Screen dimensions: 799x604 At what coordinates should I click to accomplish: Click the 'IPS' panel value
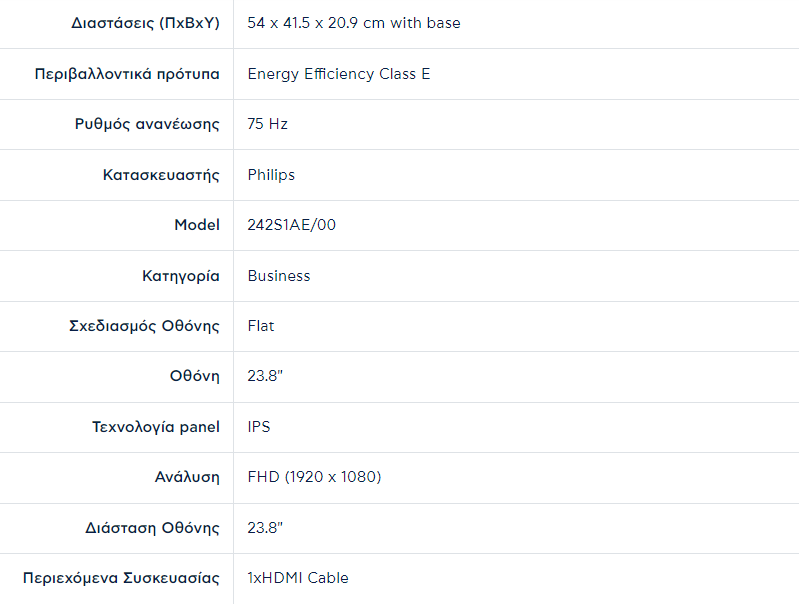click(x=259, y=427)
